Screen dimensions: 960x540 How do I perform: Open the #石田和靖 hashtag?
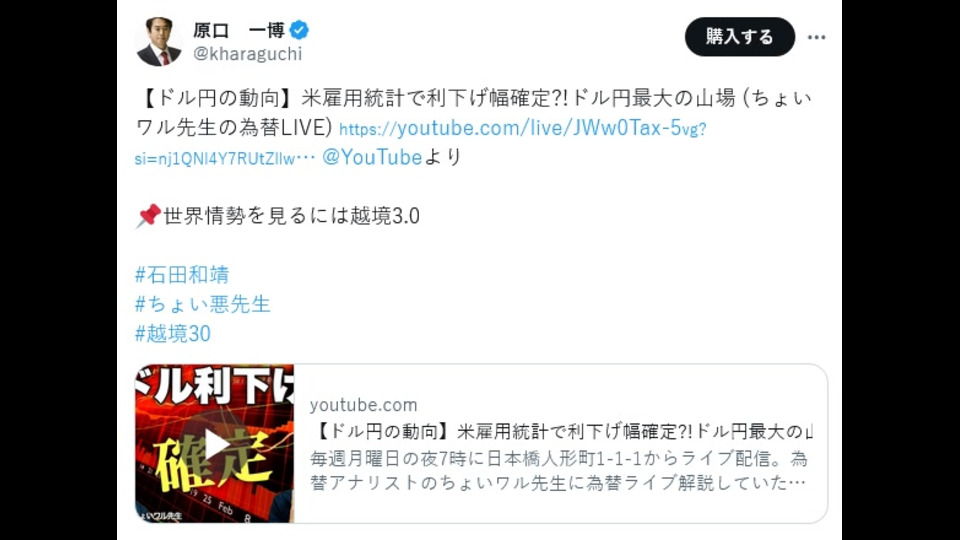(x=182, y=274)
